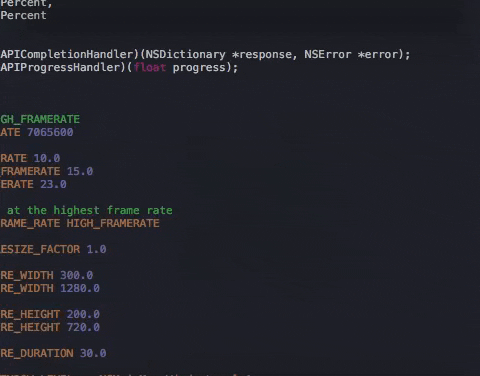Click the width value 1280.0
The image size is (480, 376).
click(80, 288)
